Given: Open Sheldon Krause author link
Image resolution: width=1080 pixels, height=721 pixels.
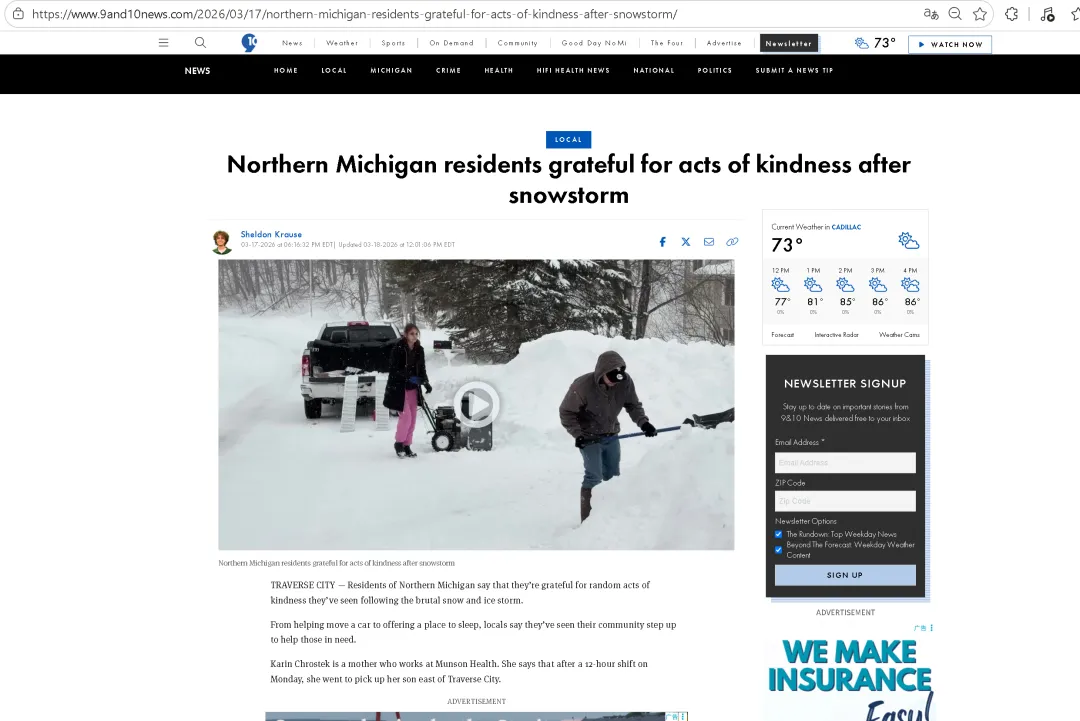Looking at the screenshot, I should 271,234.
